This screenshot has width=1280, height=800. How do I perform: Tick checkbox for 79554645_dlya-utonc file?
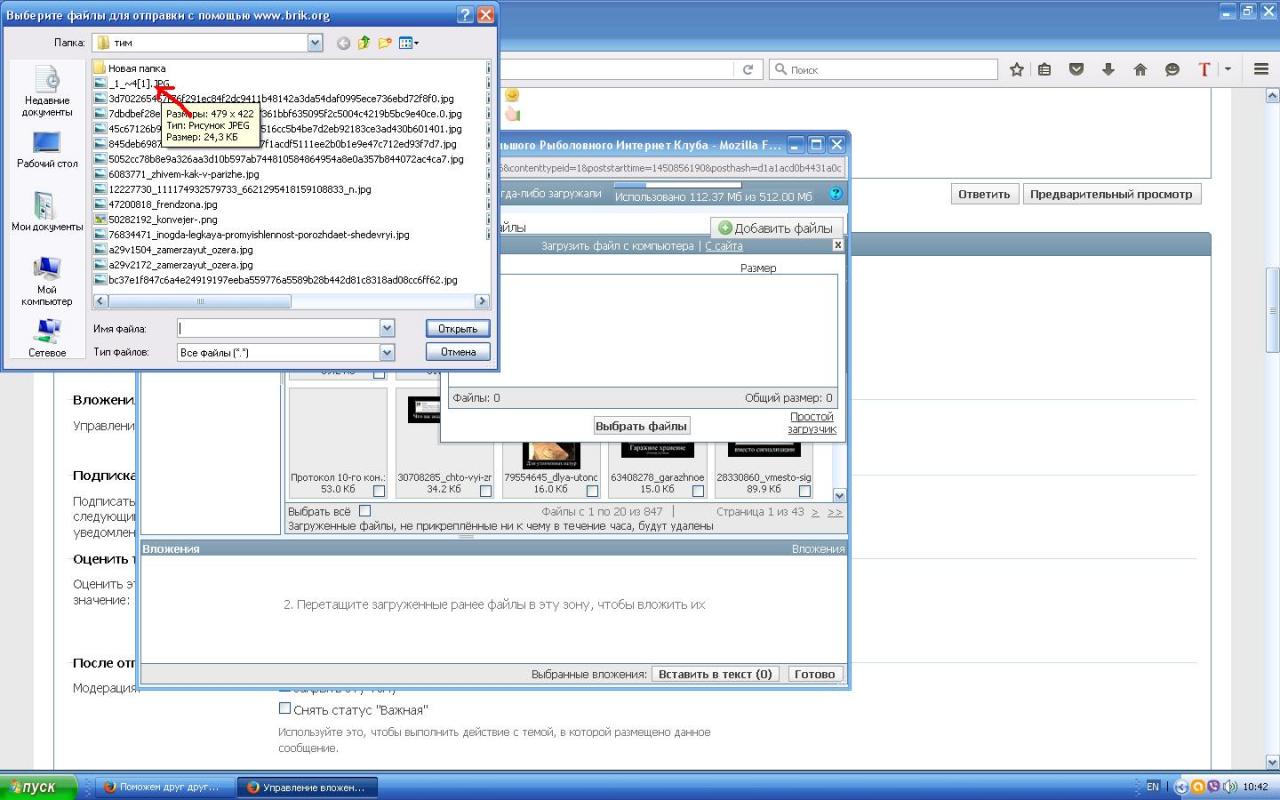[592, 491]
